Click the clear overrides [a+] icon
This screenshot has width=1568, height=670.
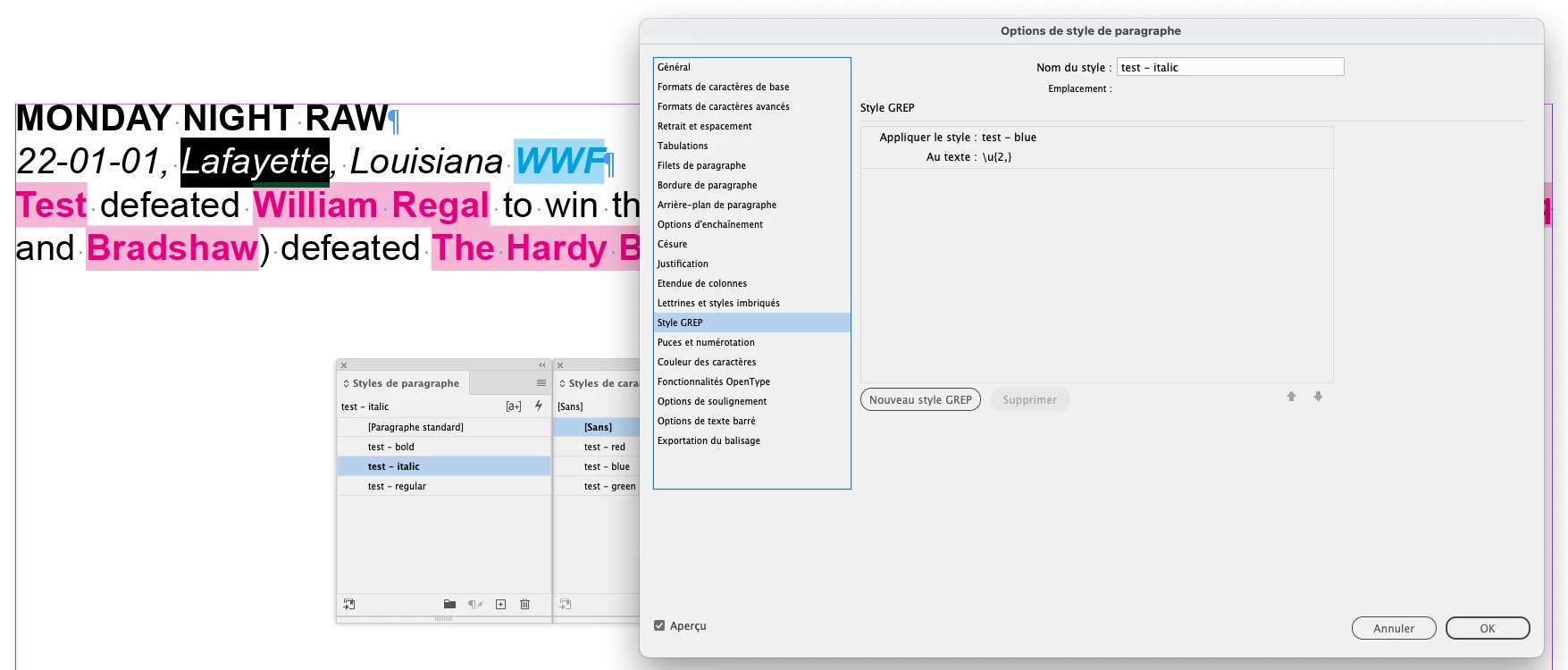tap(514, 406)
